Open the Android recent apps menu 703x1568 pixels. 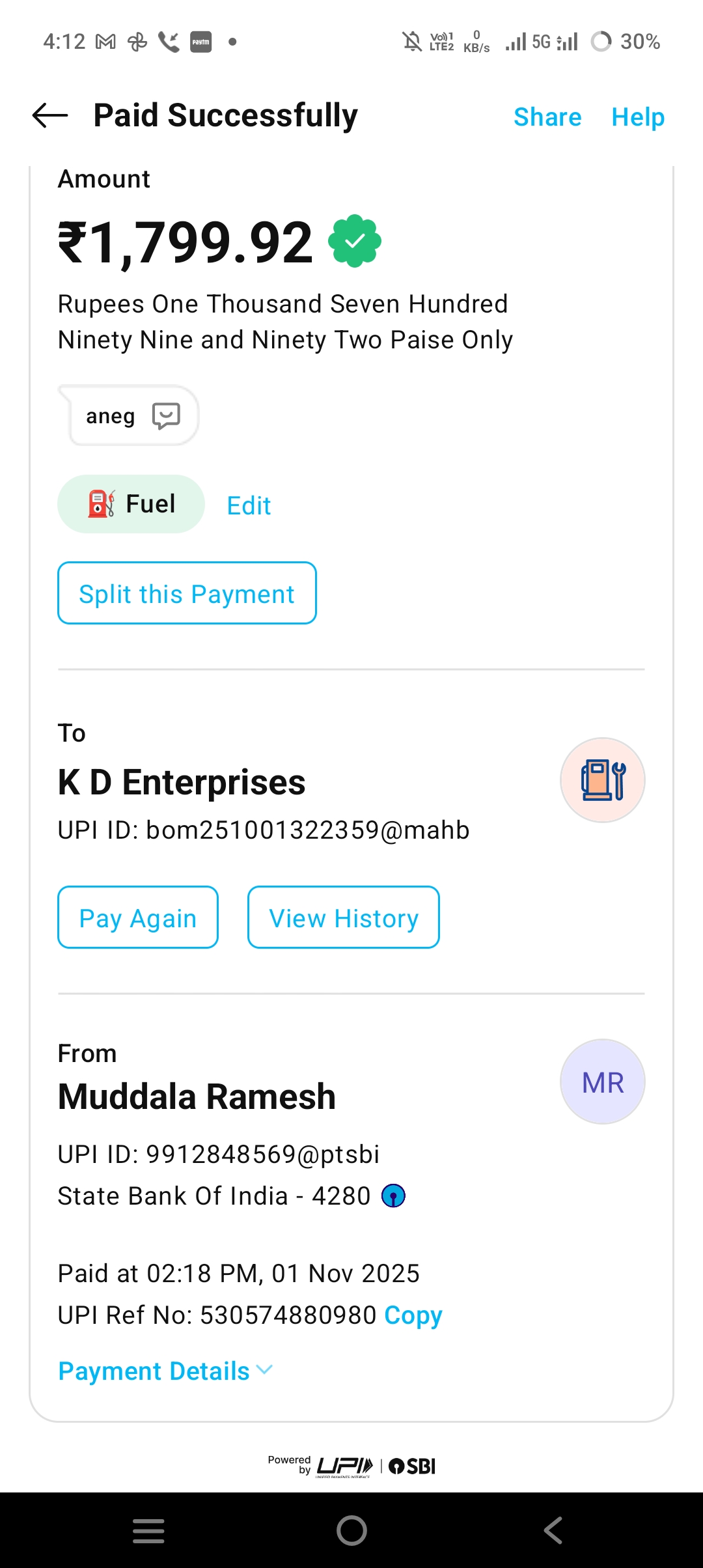(148, 1530)
